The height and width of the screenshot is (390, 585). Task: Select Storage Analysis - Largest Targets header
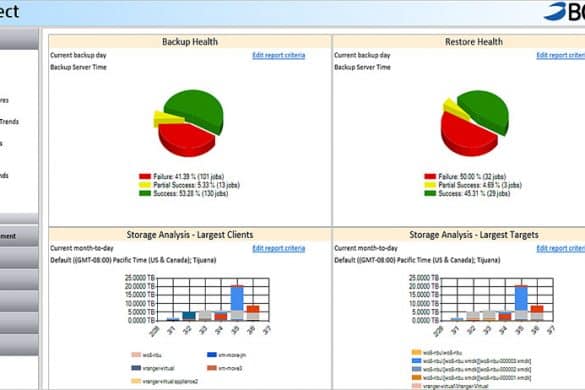pyautogui.click(x=474, y=235)
